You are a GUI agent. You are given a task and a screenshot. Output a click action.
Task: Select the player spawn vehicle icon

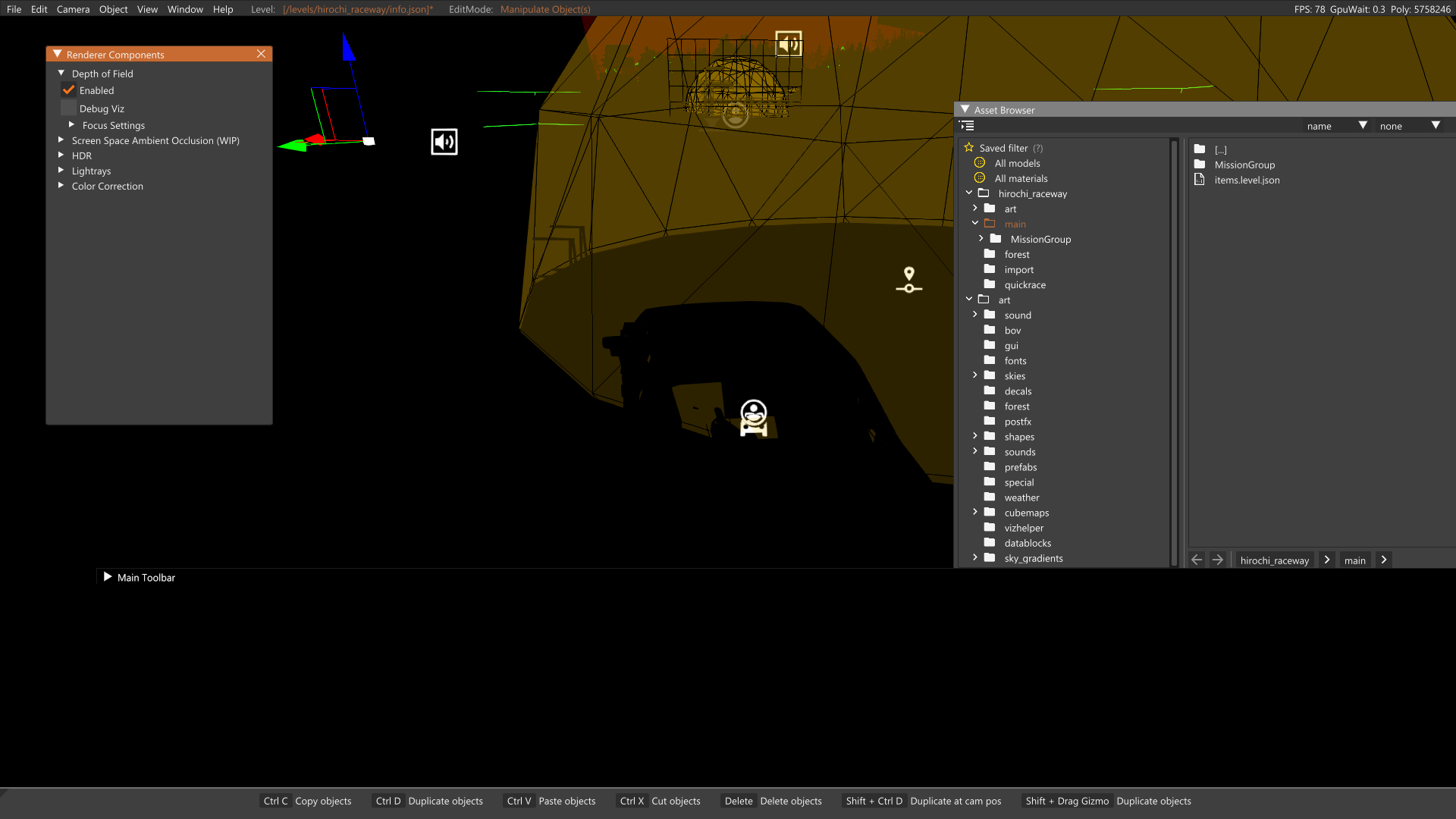coord(754,419)
